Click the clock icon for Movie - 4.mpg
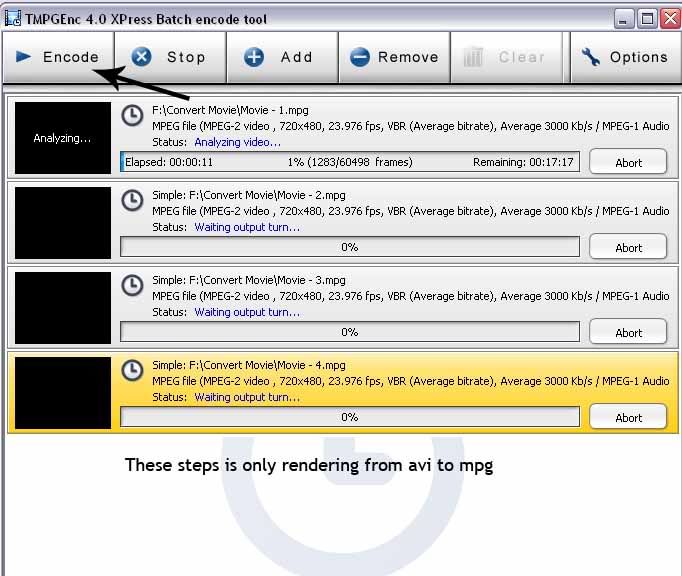 click(x=132, y=371)
